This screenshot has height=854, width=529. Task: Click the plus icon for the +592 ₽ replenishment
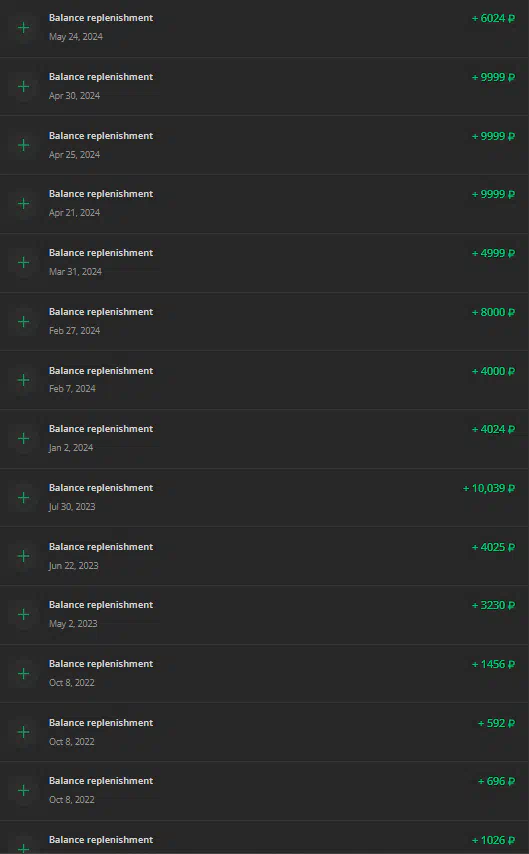(x=23, y=732)
